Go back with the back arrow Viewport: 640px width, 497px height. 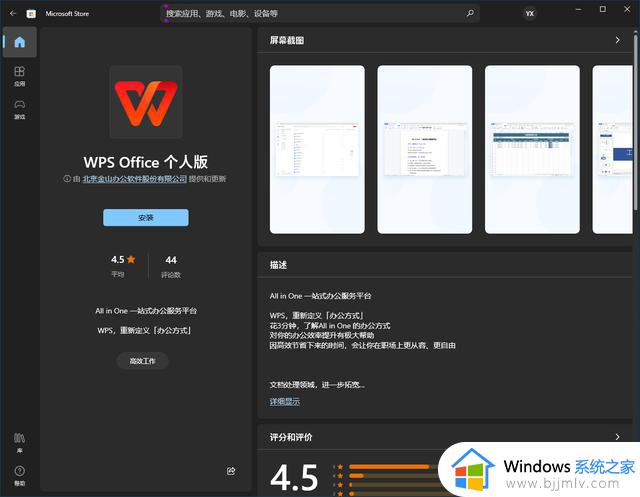(x=13, y=13)
